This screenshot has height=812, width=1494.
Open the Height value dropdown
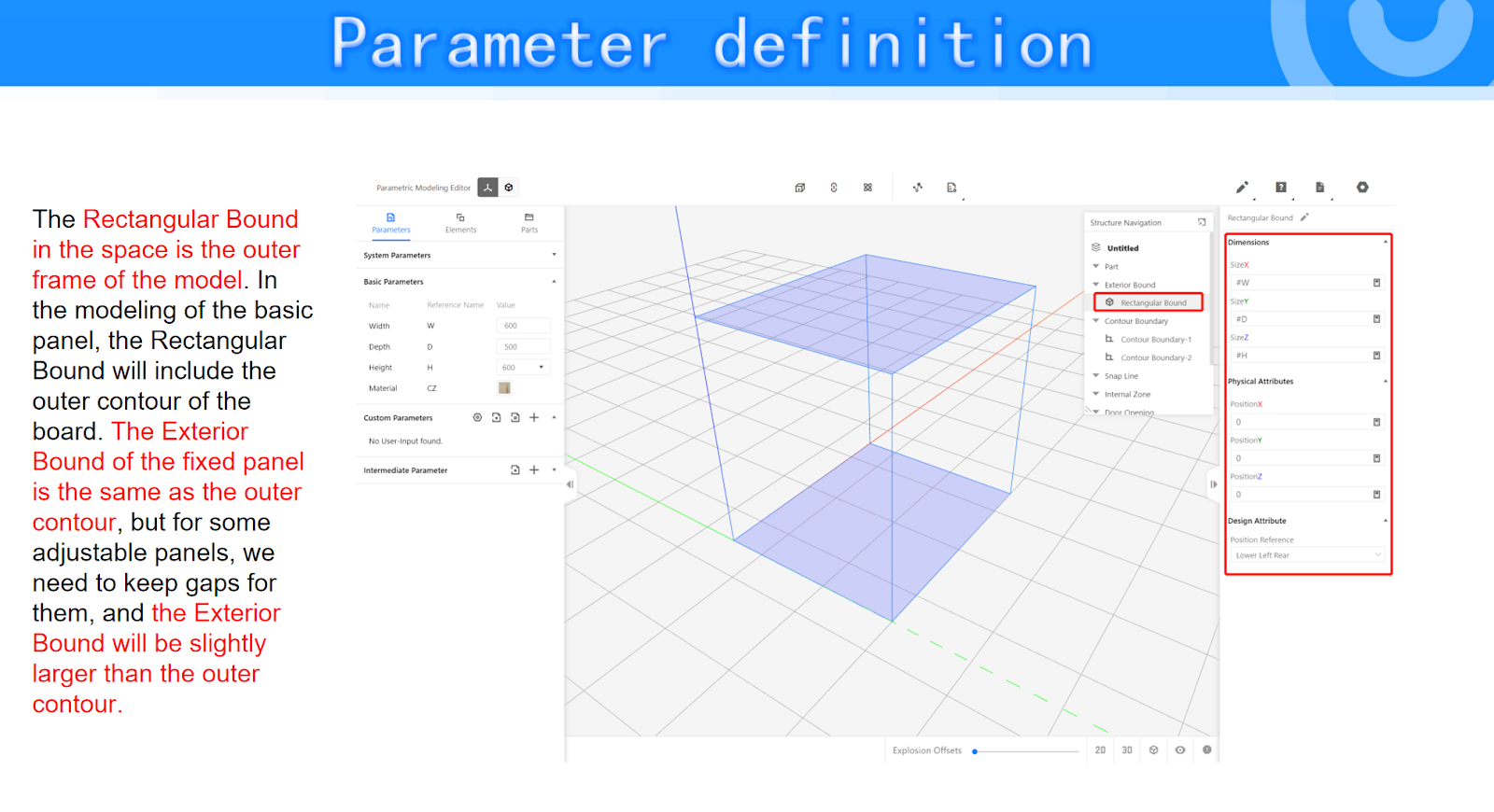tap(541, 368)
